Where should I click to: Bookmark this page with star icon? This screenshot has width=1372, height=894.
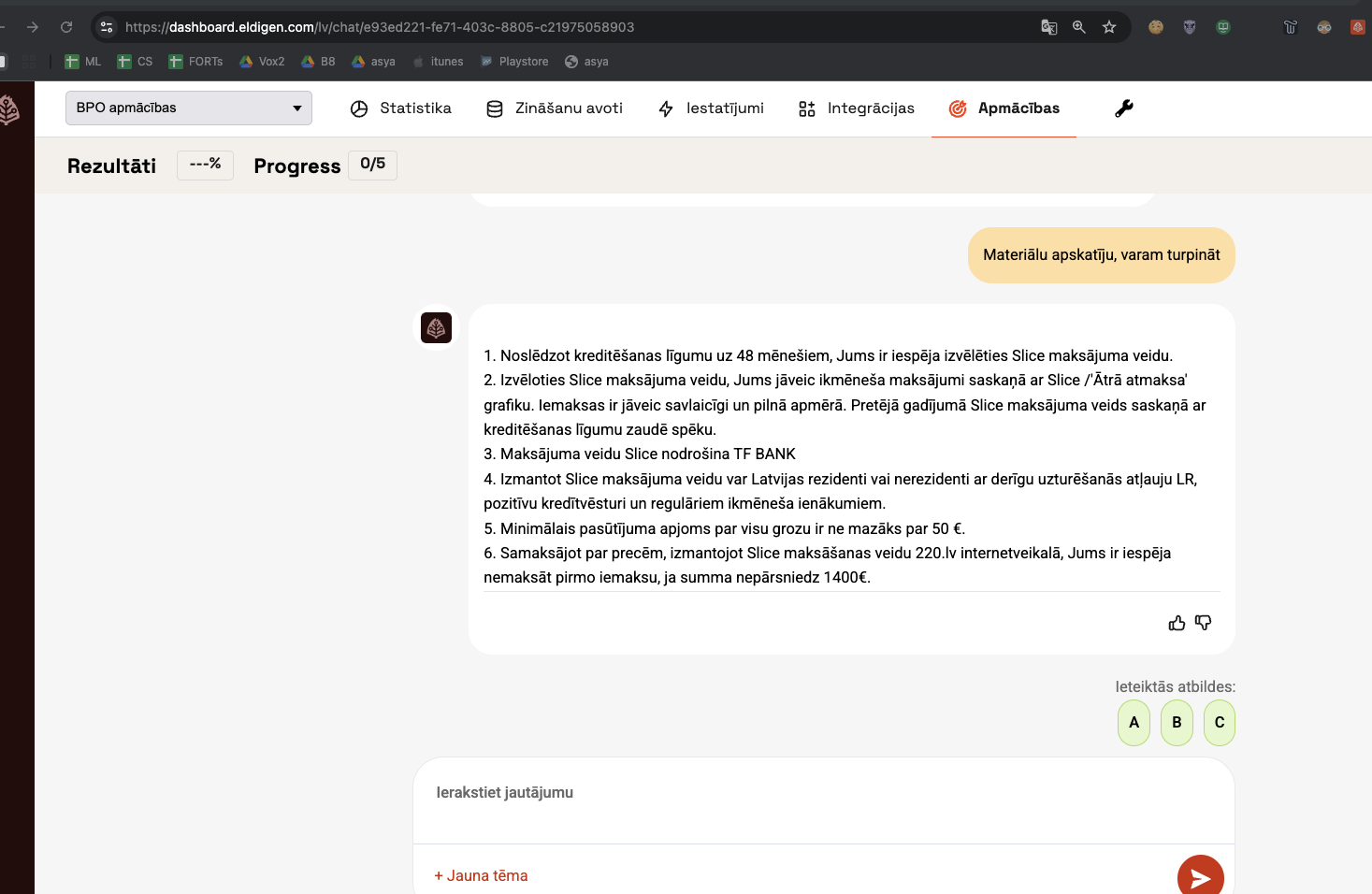[x=1109, y=27]
